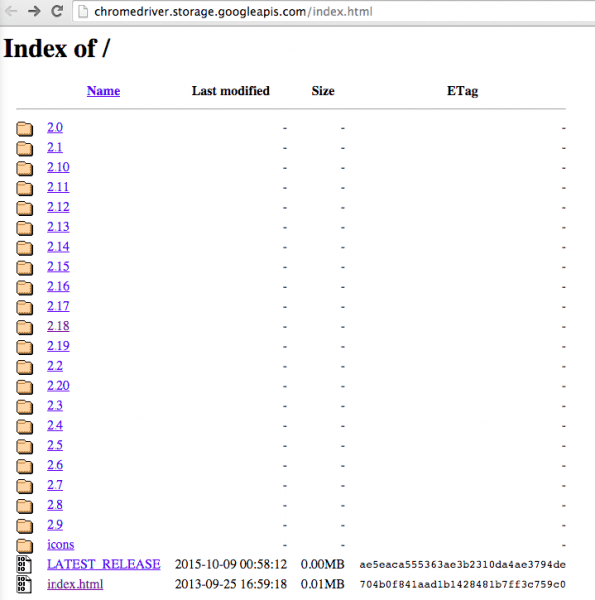Viewport: 595px width, 600px height.
Task: Click the browser reload icon
Action: point(57,11)
